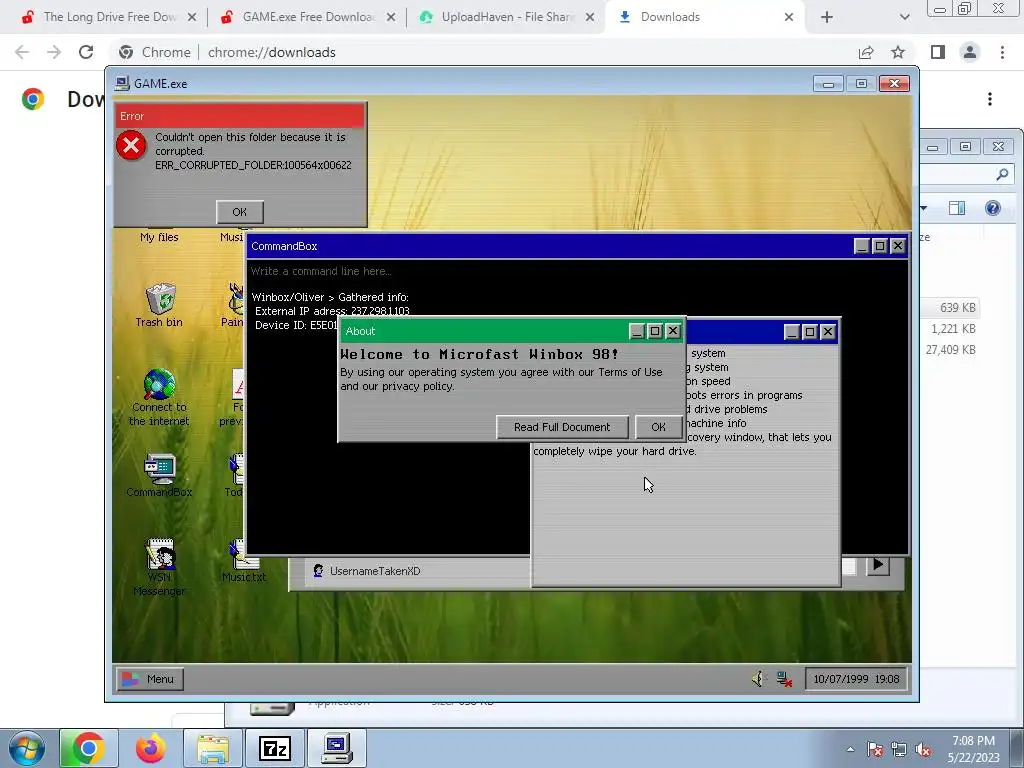Toggle Chrome side panel icon
This screenshot has width=1024, height=768.
coord(938,52)
